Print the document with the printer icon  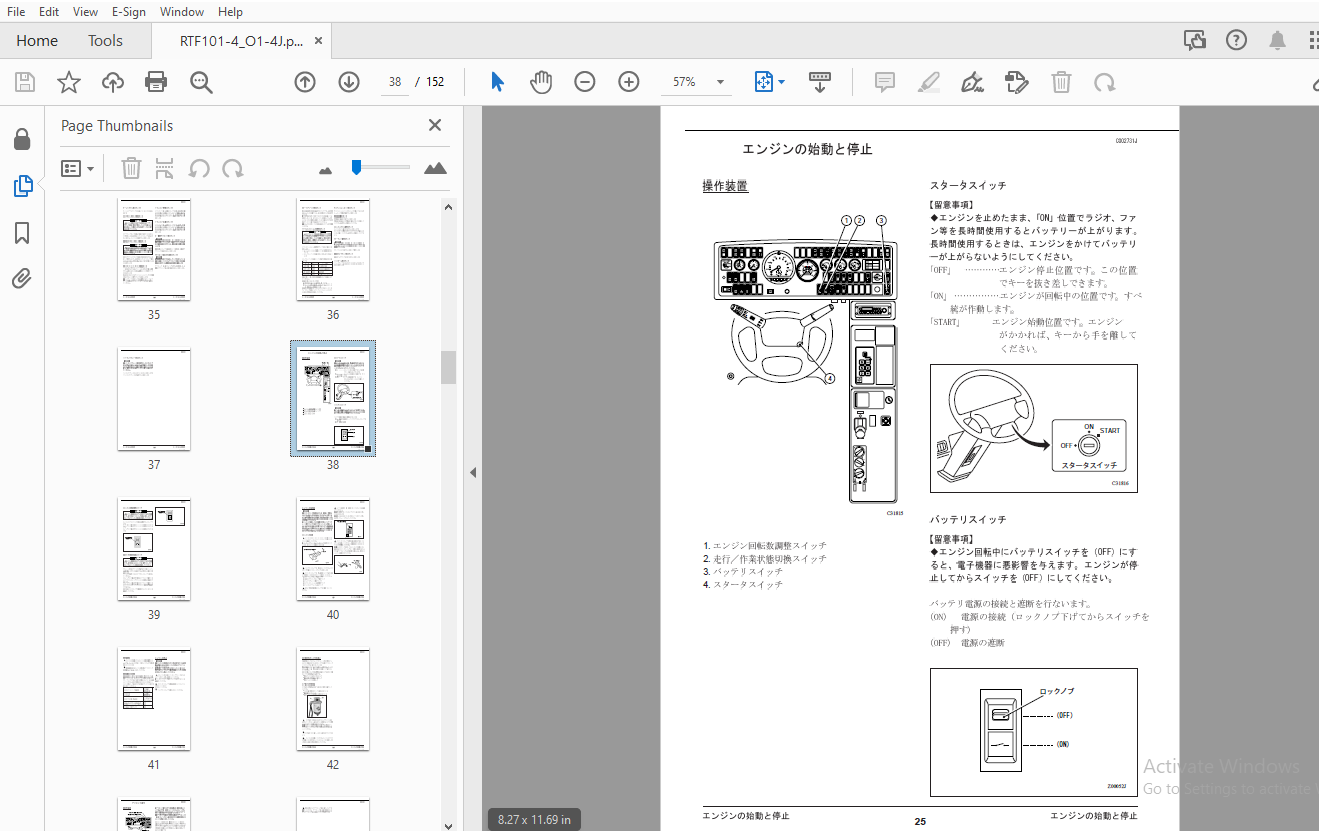[x=156, y=82]
